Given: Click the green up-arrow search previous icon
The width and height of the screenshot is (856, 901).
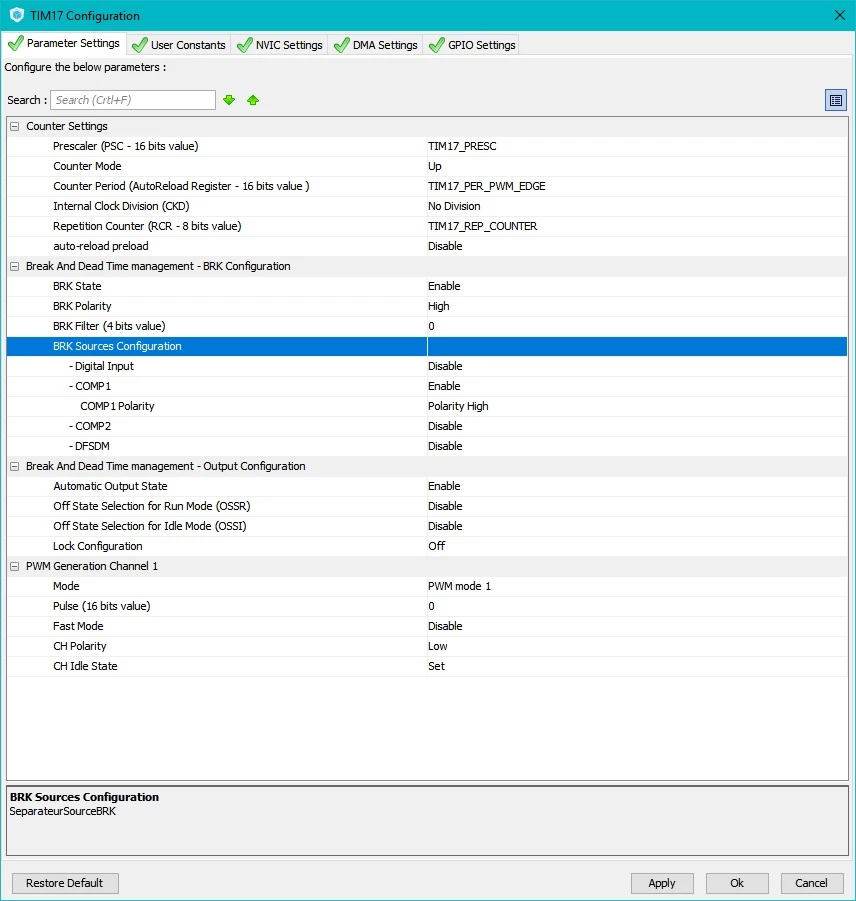Looking at the screenshot, I should click(x=253, y=100).
